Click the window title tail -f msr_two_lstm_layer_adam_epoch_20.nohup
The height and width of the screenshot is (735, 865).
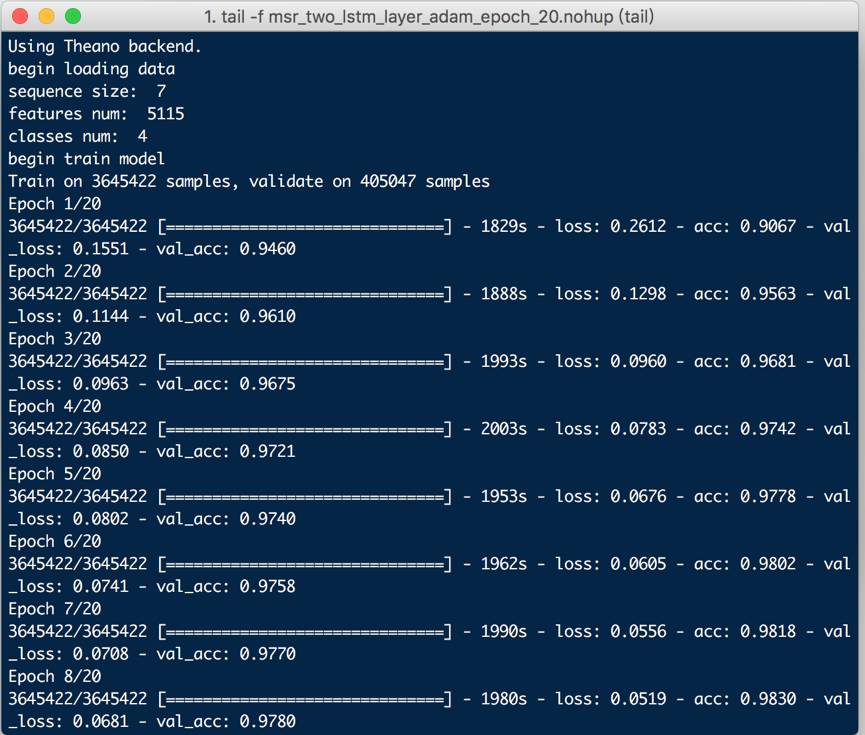tap(429, 17)
